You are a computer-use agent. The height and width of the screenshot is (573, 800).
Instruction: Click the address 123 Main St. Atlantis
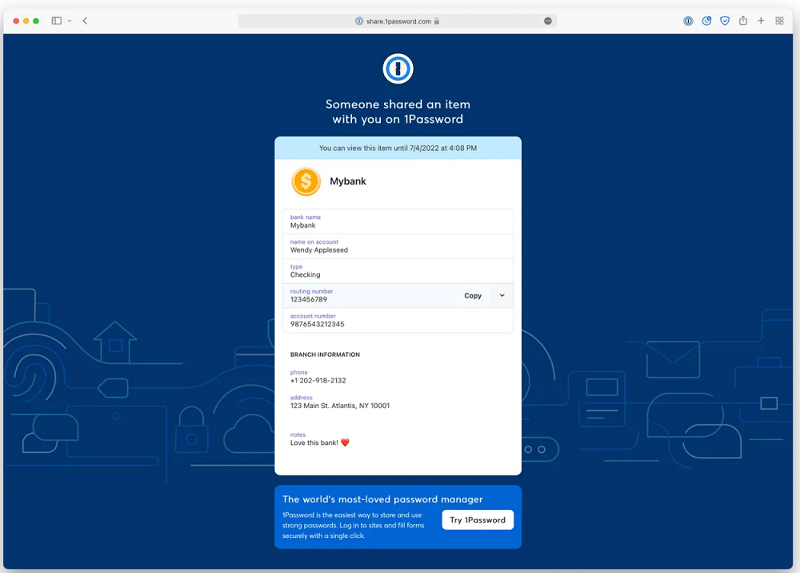click(340, 406)
